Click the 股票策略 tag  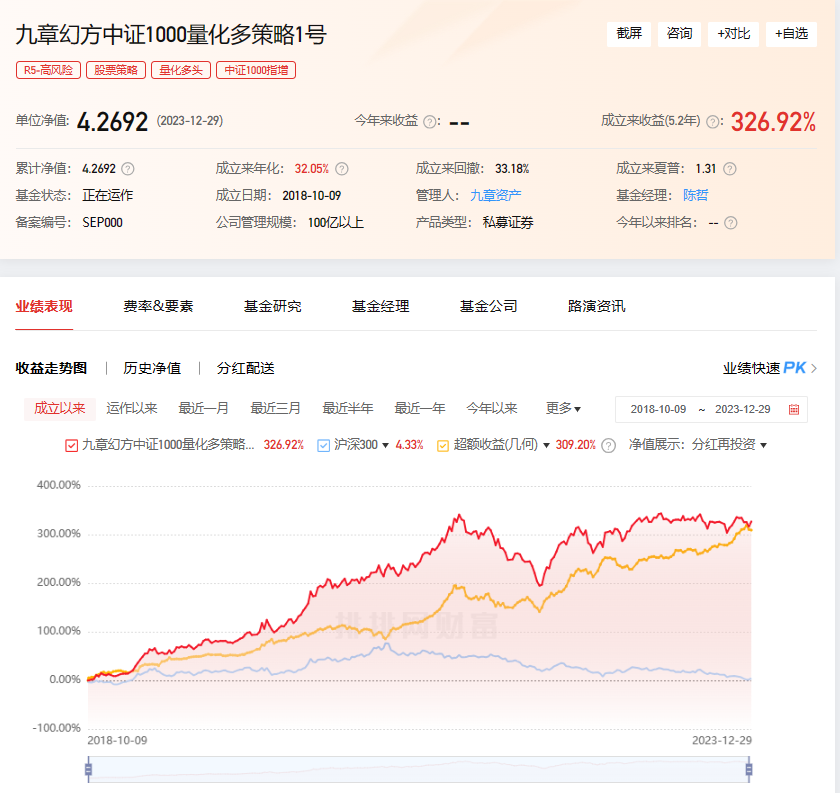pyautogui.click(x=116, y=70)
